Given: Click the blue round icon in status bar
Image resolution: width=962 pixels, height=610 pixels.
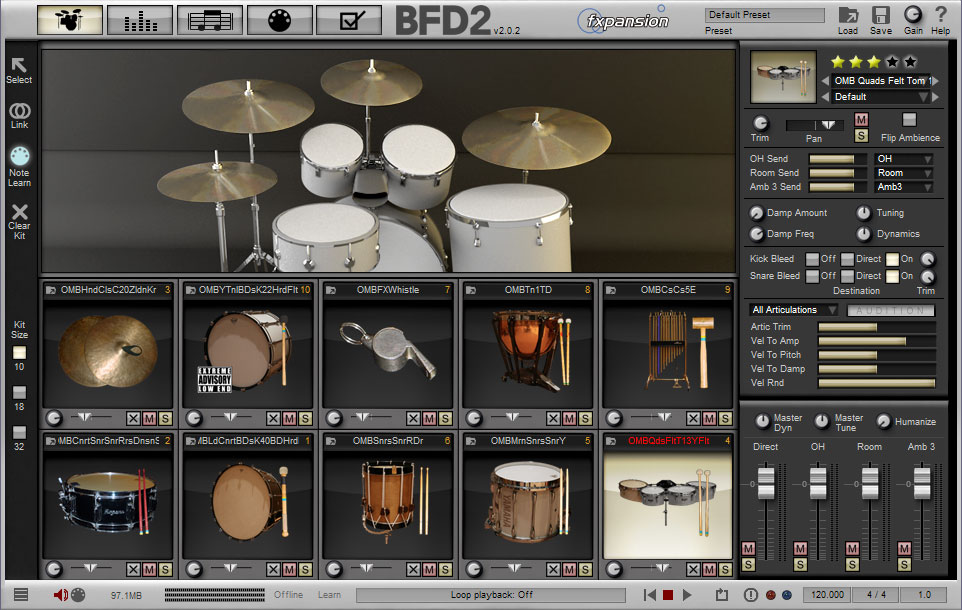Looking at the screenshot, I should [787, 595].
